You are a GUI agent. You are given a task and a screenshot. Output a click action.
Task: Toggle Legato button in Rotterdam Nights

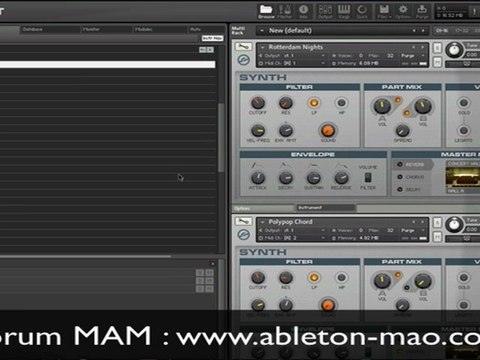pyautogui.click(x=464, y=130)
